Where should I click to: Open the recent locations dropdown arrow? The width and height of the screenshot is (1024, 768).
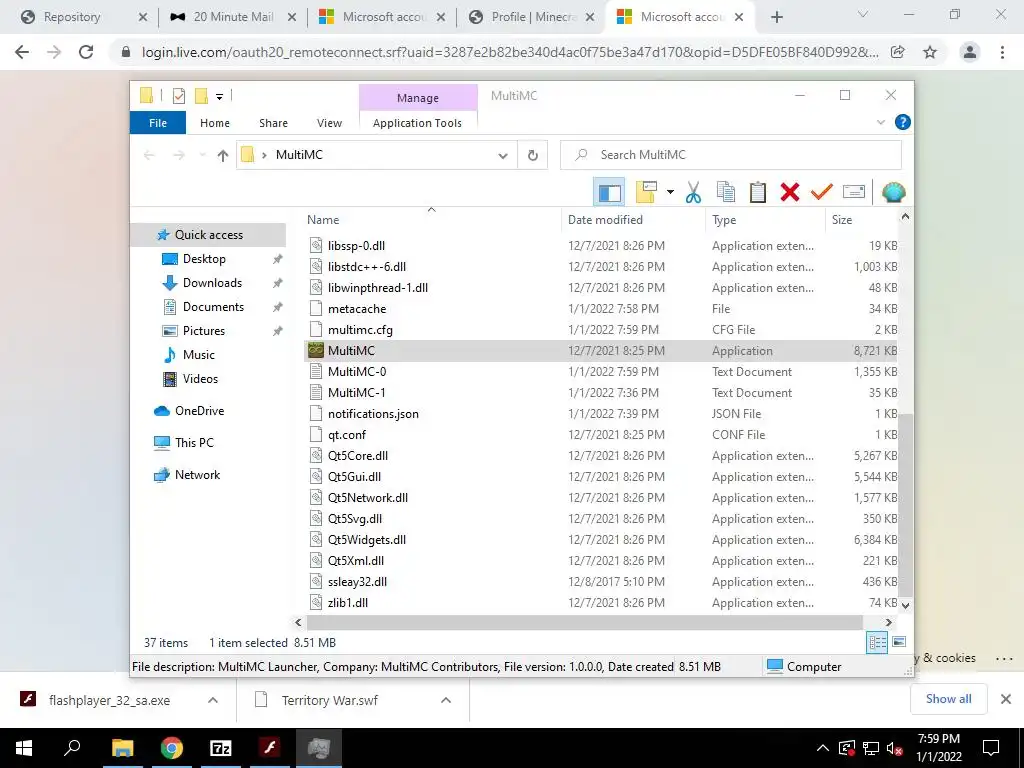point(202,155)
